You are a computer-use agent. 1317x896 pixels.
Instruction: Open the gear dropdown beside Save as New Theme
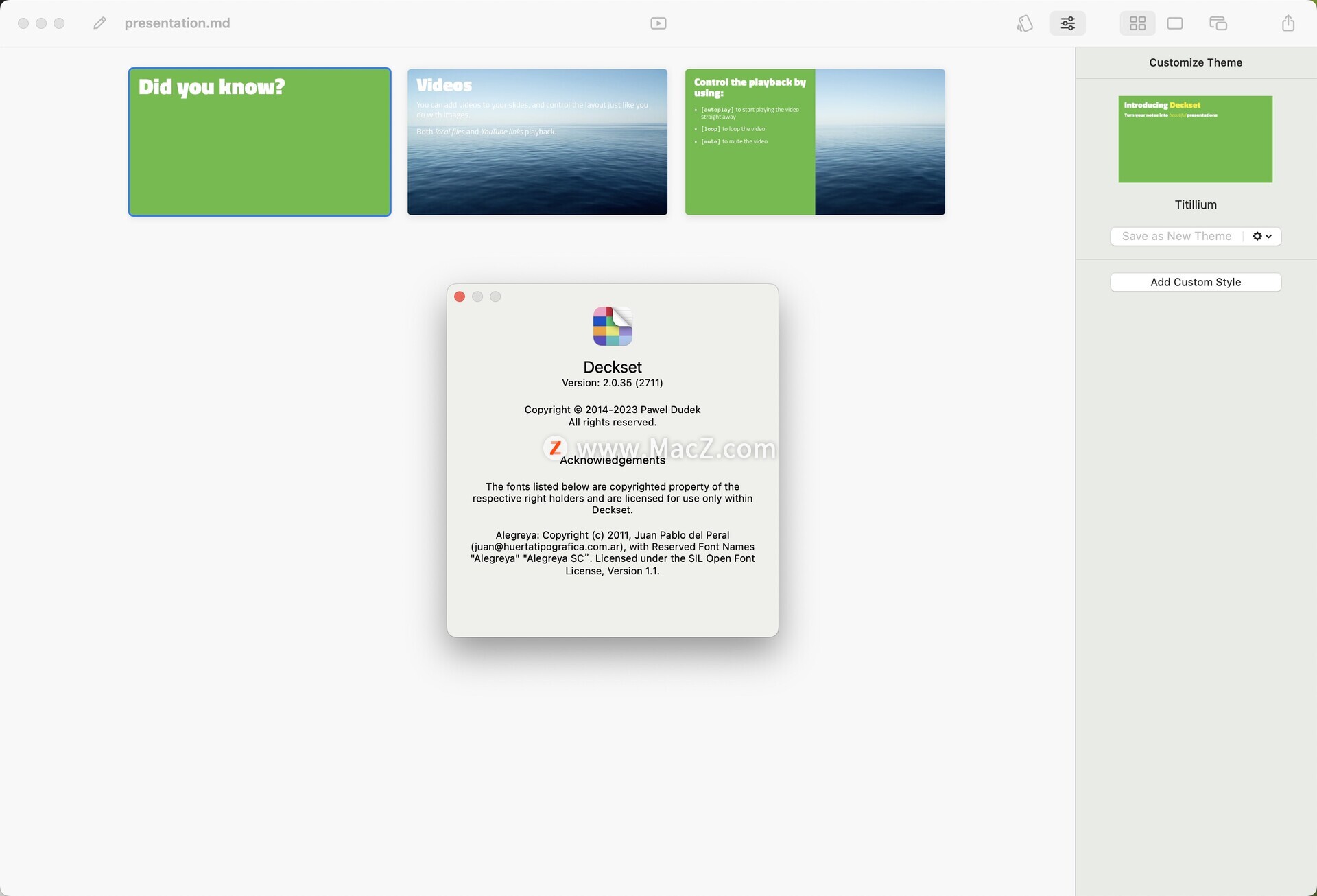click(1262, 236)
